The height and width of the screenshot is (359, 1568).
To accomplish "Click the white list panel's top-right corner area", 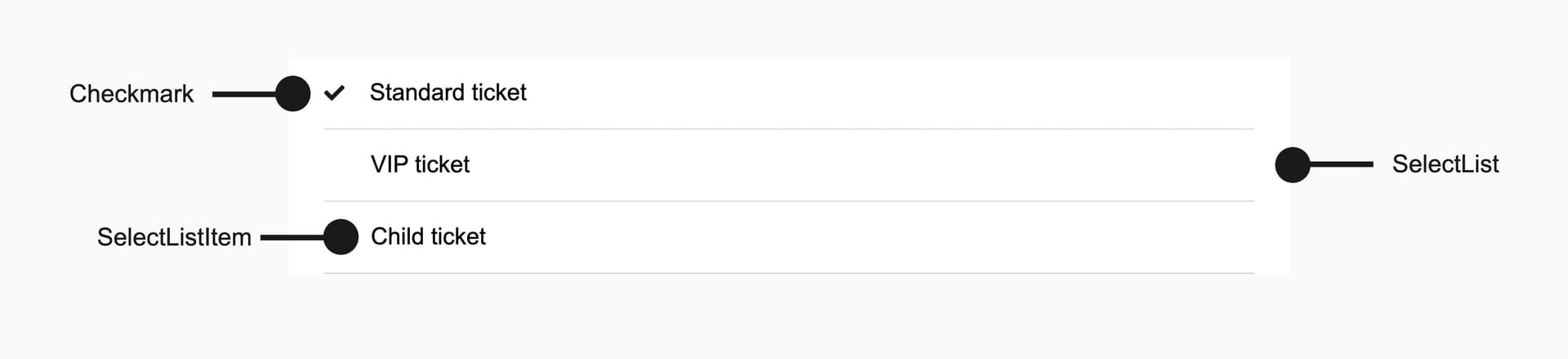I will (x=1274, y=69).
